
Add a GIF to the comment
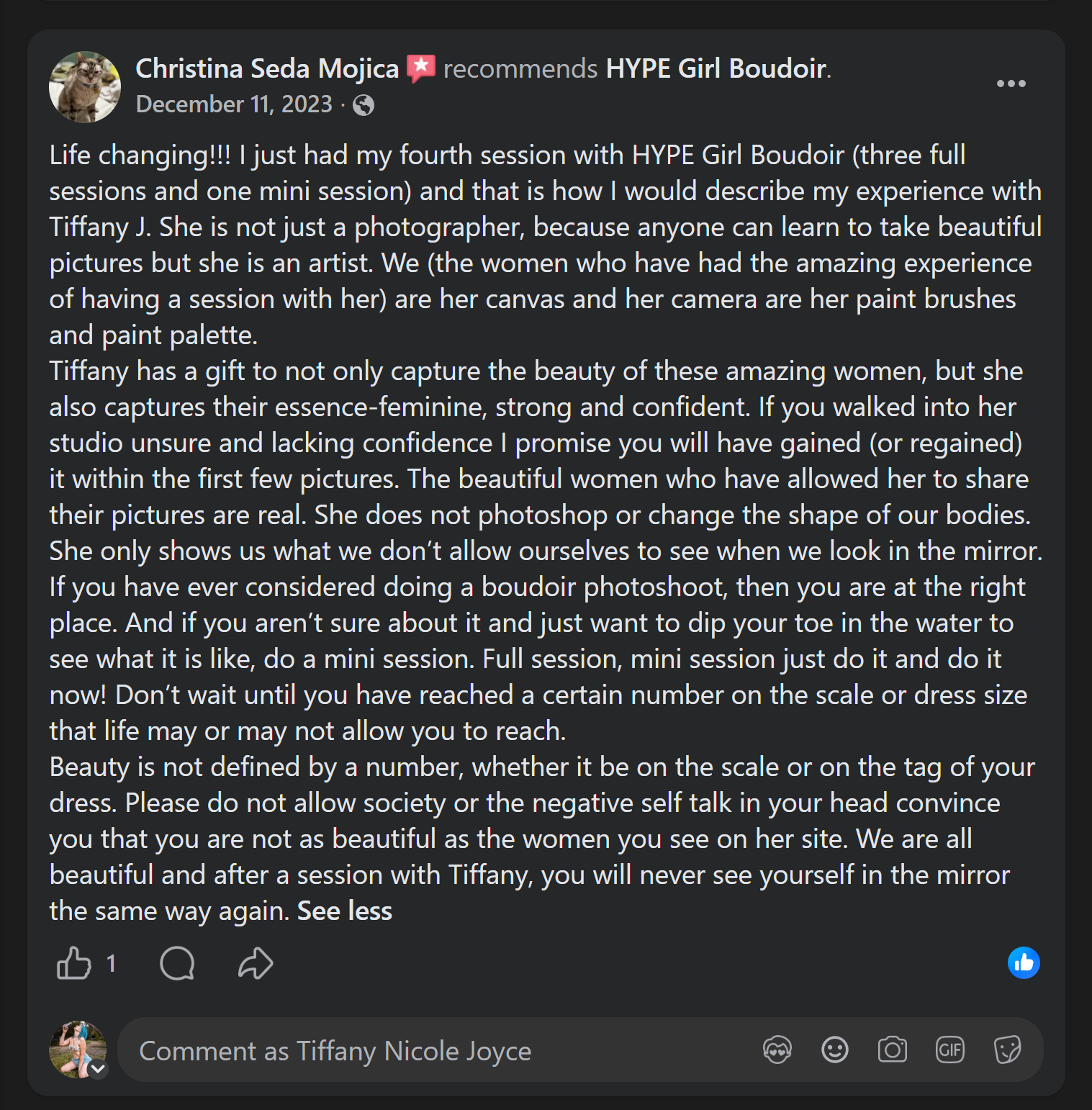pos(949,1050)
